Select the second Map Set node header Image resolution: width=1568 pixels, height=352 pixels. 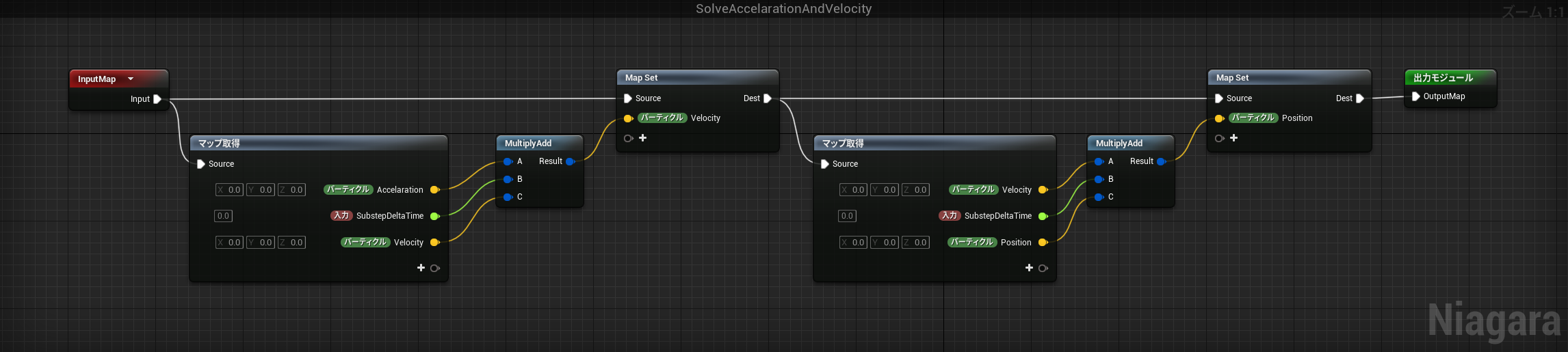pos(1290,78)
